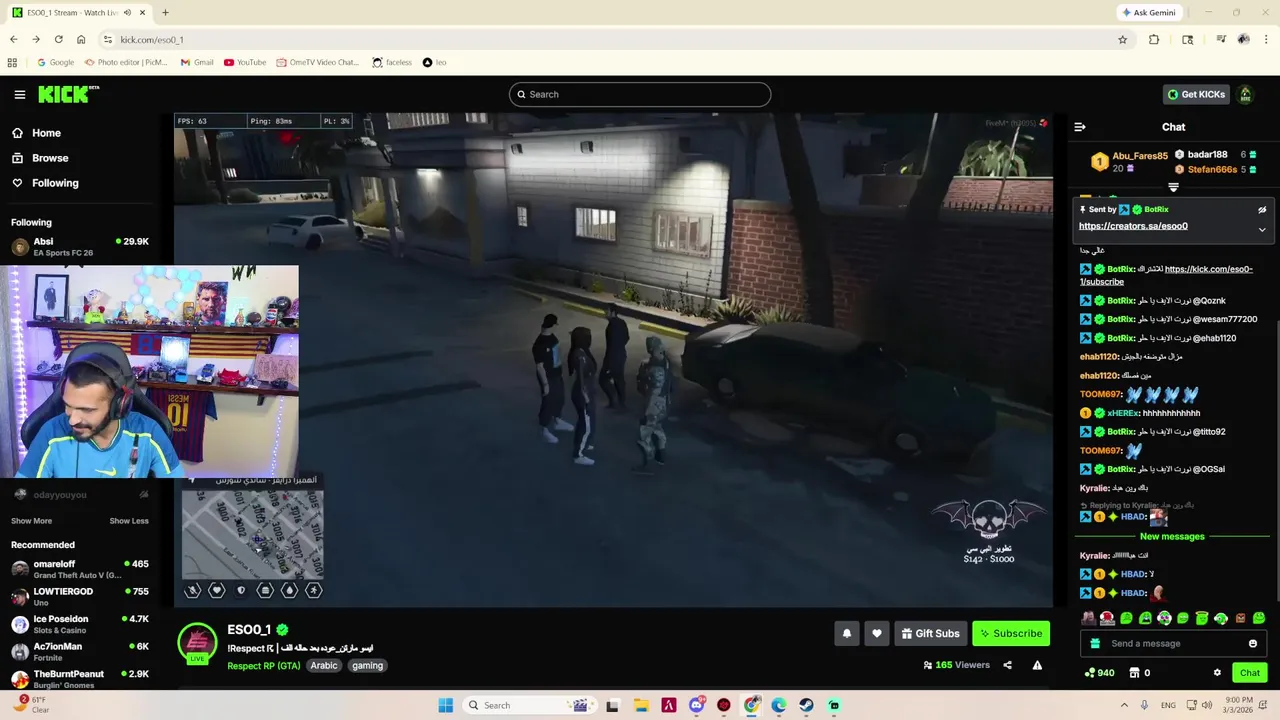
Task: Click Ask Gemini button
Action: (1149, 13)
